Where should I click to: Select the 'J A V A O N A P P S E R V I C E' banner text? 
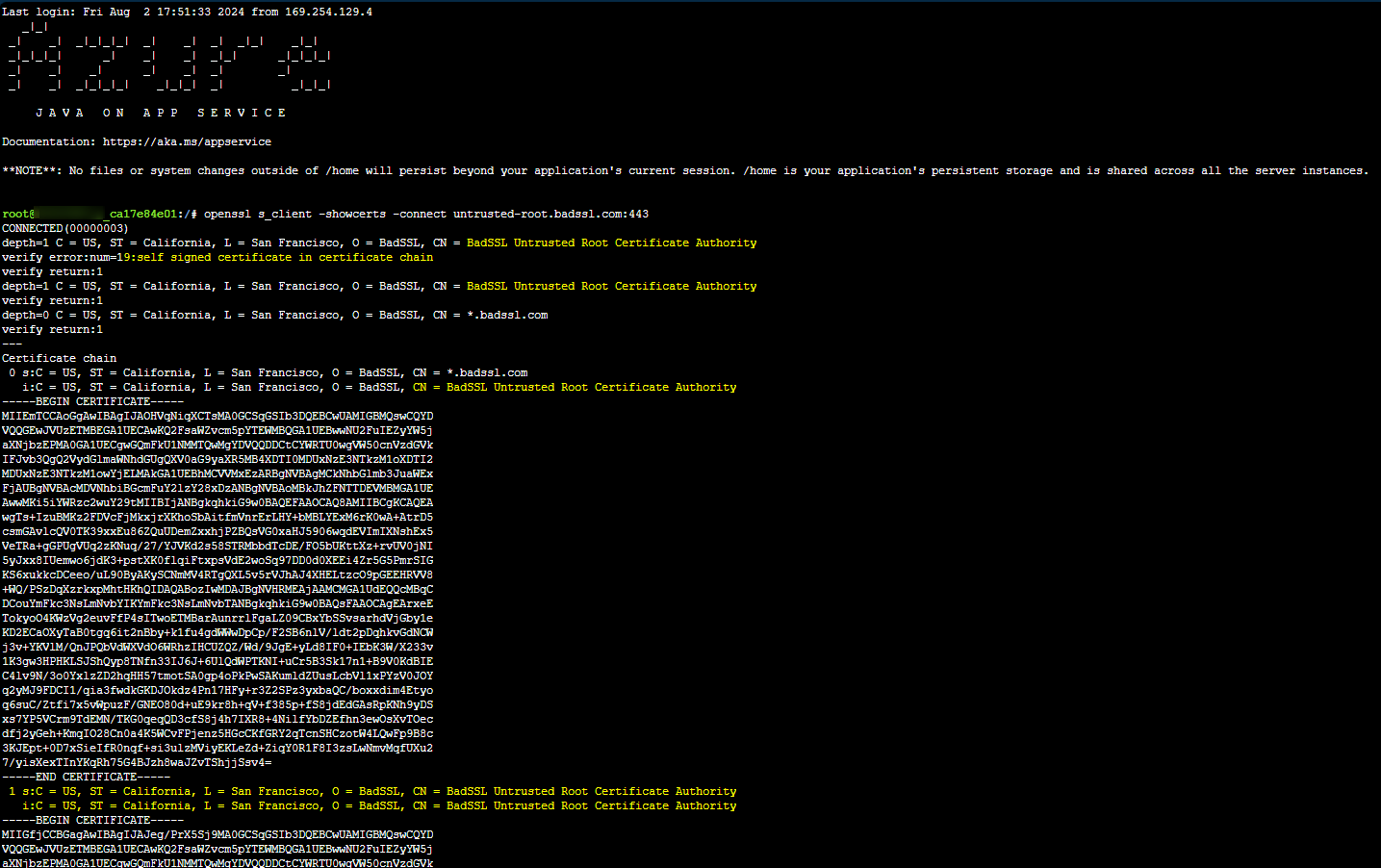161,113
